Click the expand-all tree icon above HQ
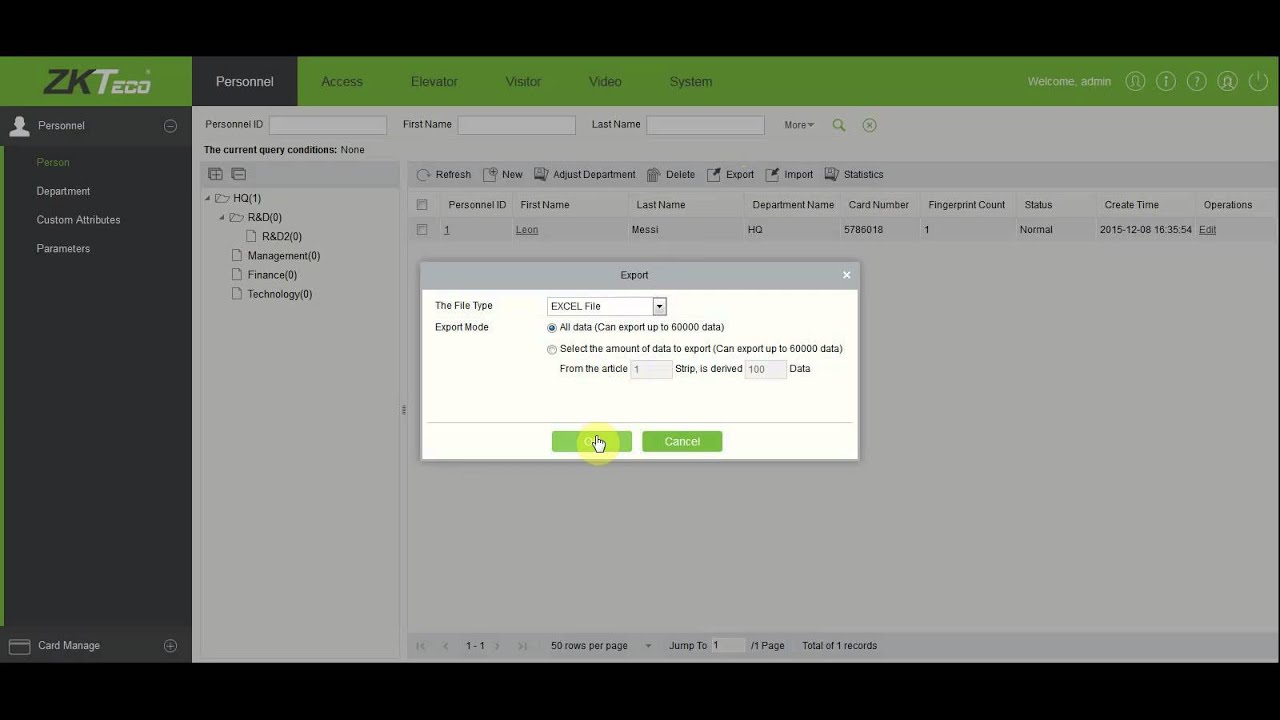1280x720 pixels. (215, 174)
